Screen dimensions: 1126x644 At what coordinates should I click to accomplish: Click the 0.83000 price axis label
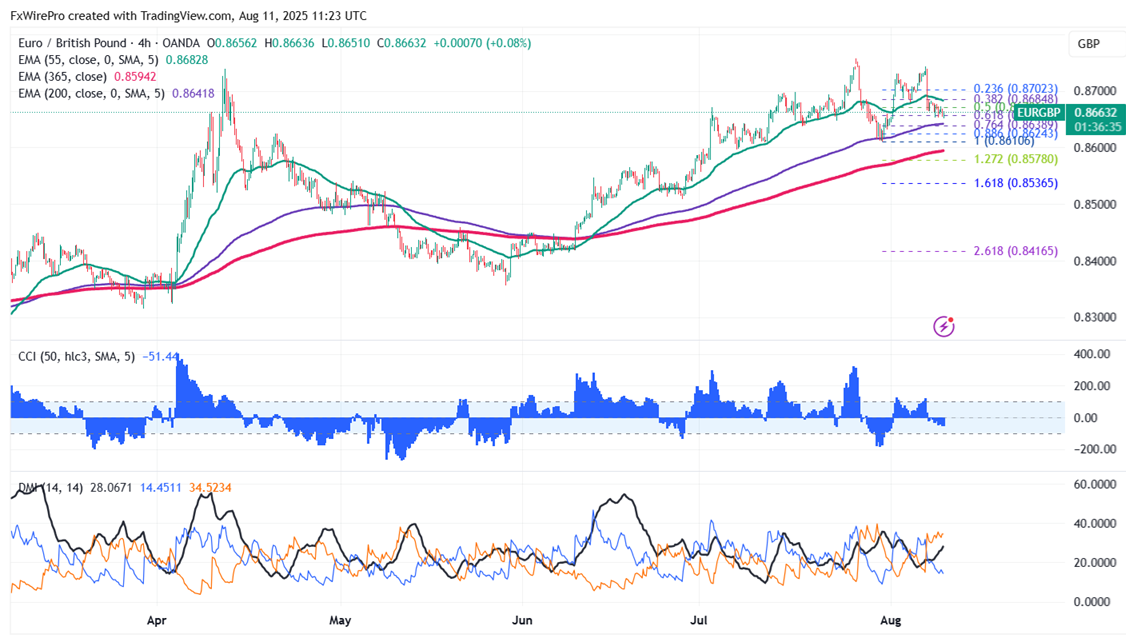pyautogui.click(x=1095, y=317)
